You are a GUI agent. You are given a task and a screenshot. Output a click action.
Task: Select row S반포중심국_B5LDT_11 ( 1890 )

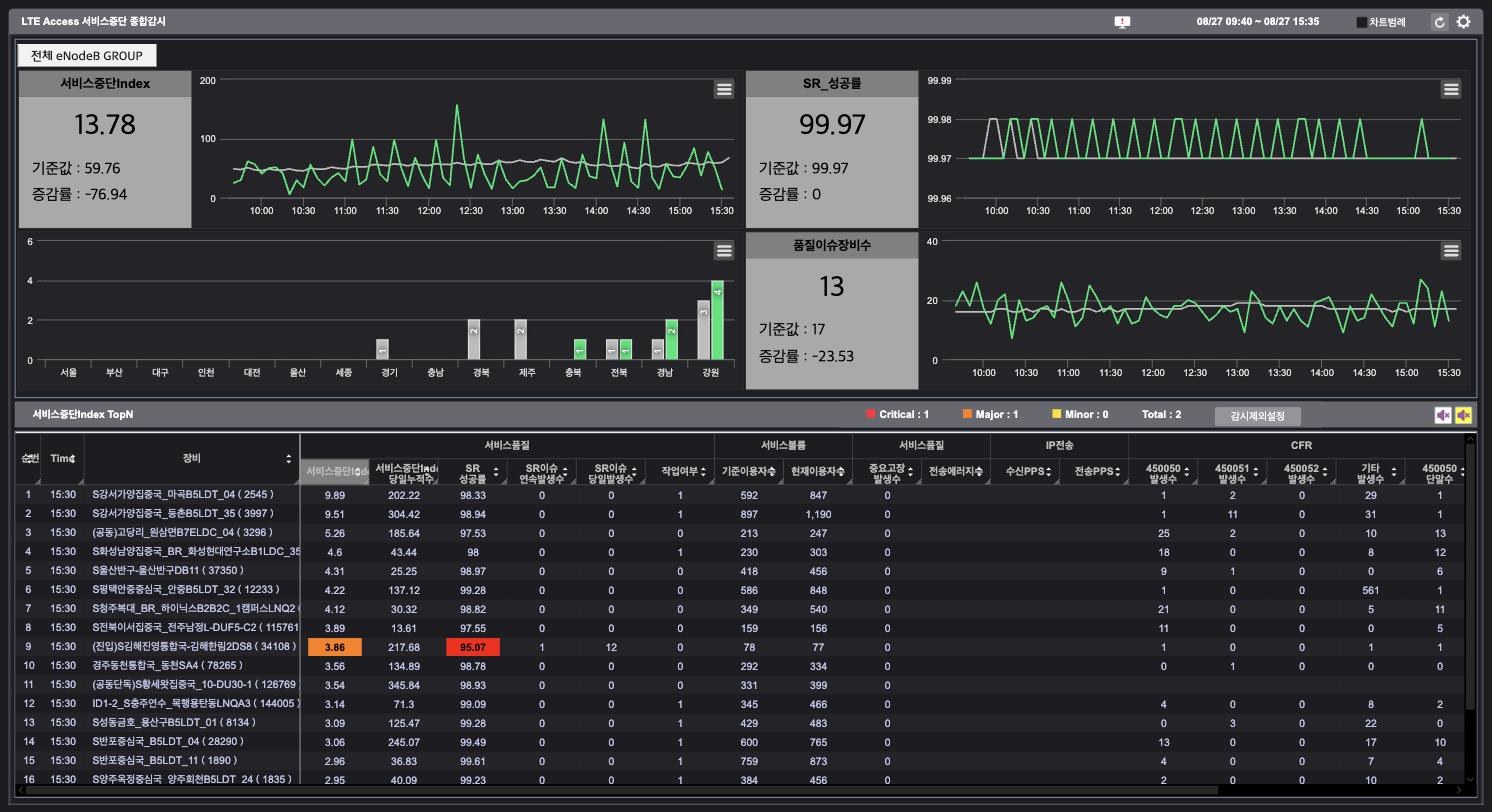tap(740, 761)
